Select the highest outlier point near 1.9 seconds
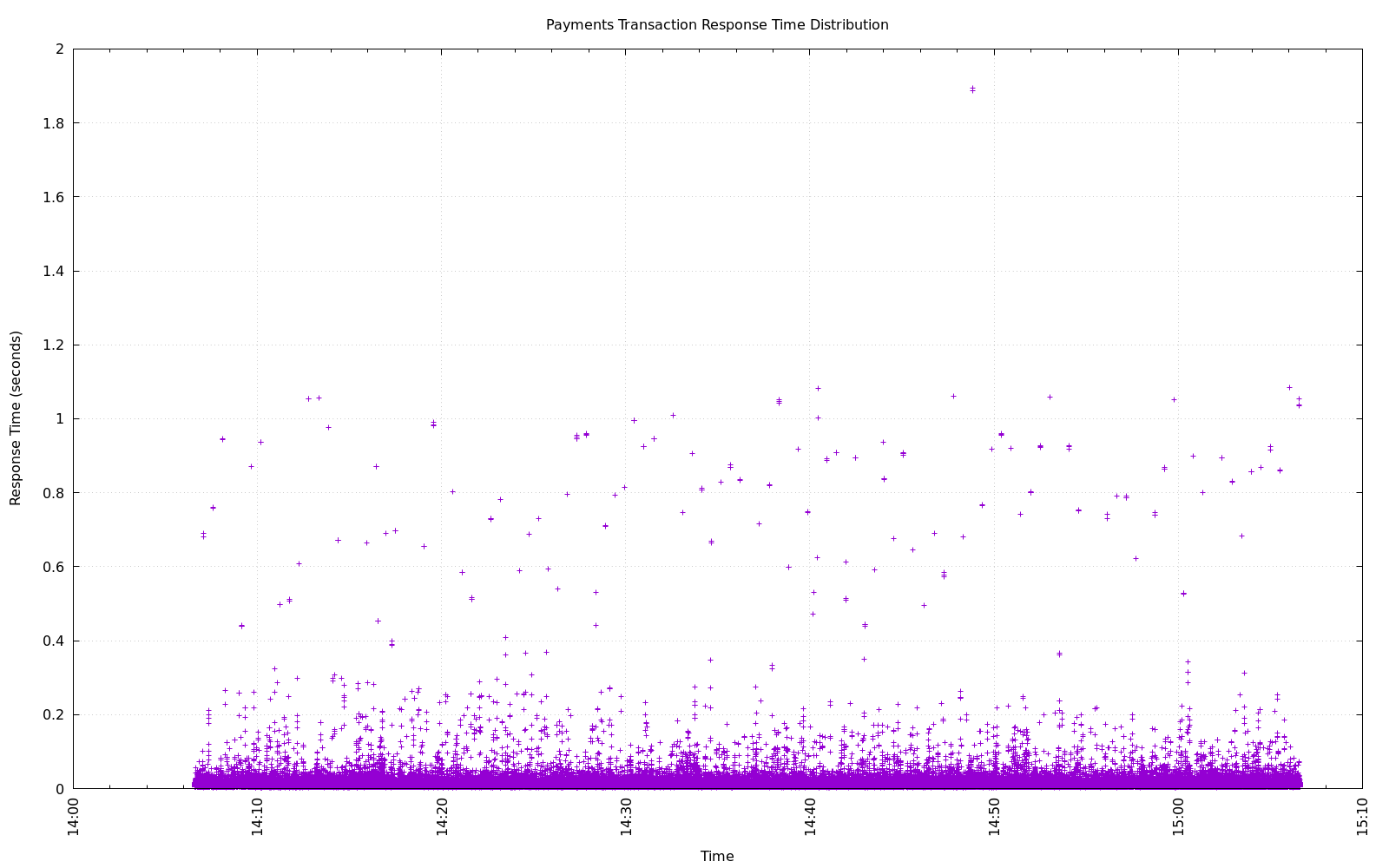Screen dimensions: 1389x868 972,89
